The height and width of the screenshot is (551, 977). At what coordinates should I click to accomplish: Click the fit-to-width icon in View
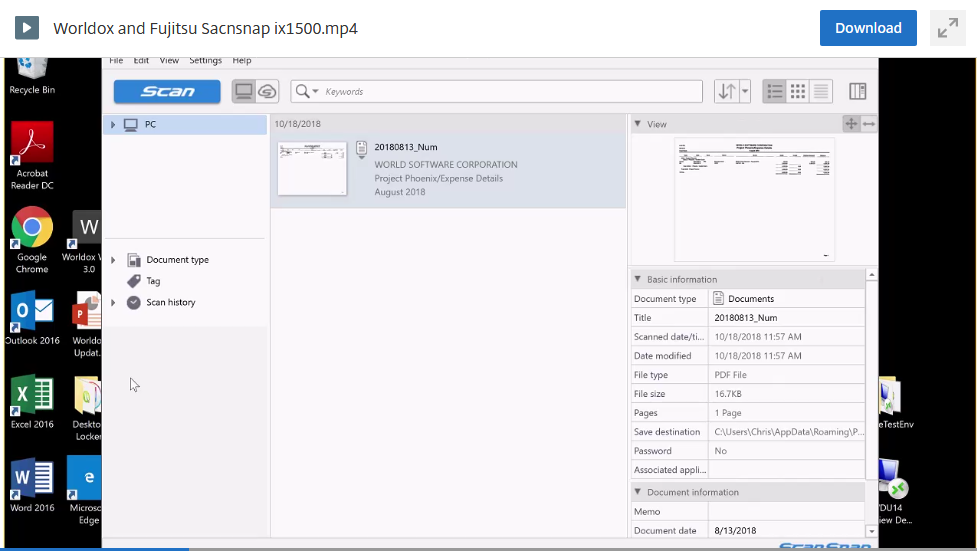869,124
